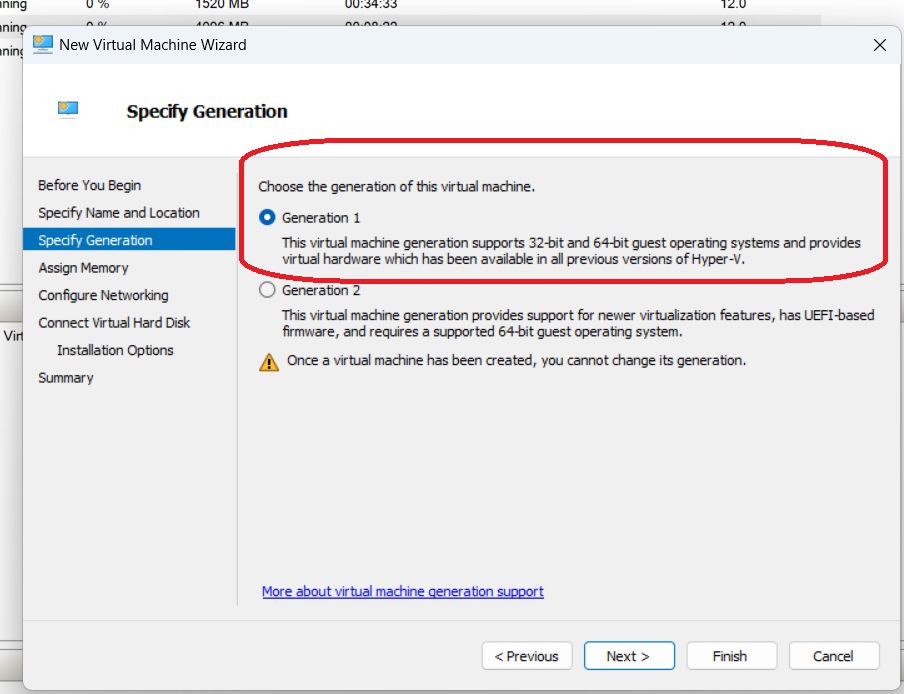Select the Specify Generation step
Image resolution: width=904 pixels, height=694 pixels.
[129, 240]
